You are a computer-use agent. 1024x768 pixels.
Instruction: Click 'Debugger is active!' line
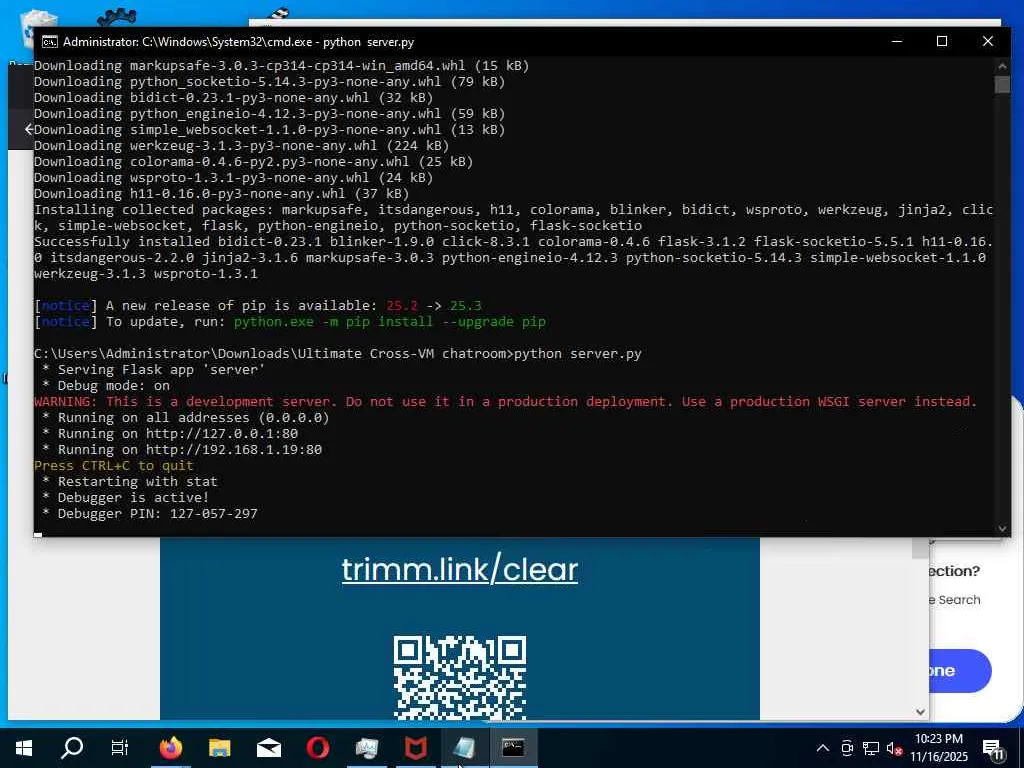[x=125, y=498]
